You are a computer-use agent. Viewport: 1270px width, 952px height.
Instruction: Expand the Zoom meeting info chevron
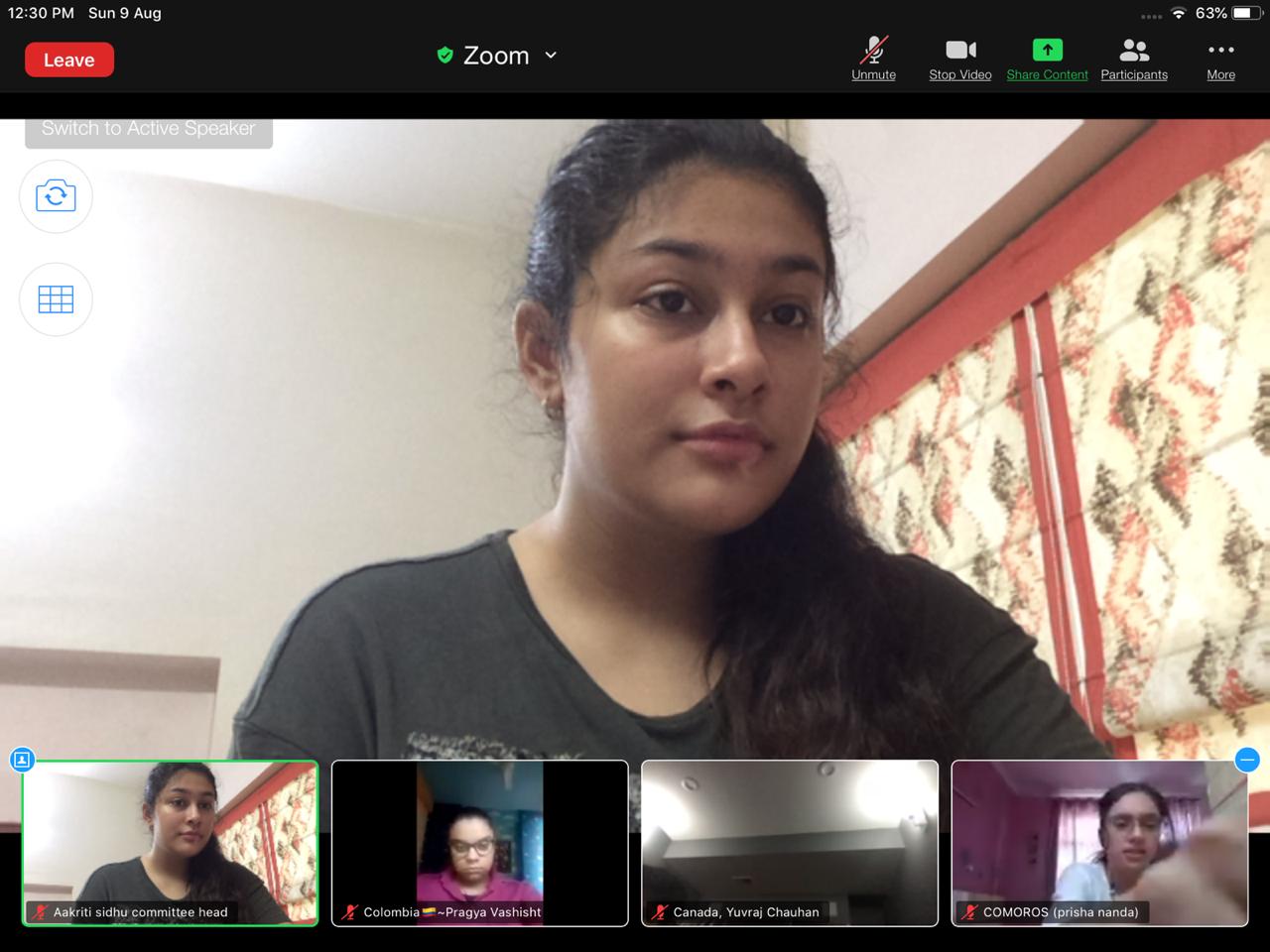[x=551, y=56]
